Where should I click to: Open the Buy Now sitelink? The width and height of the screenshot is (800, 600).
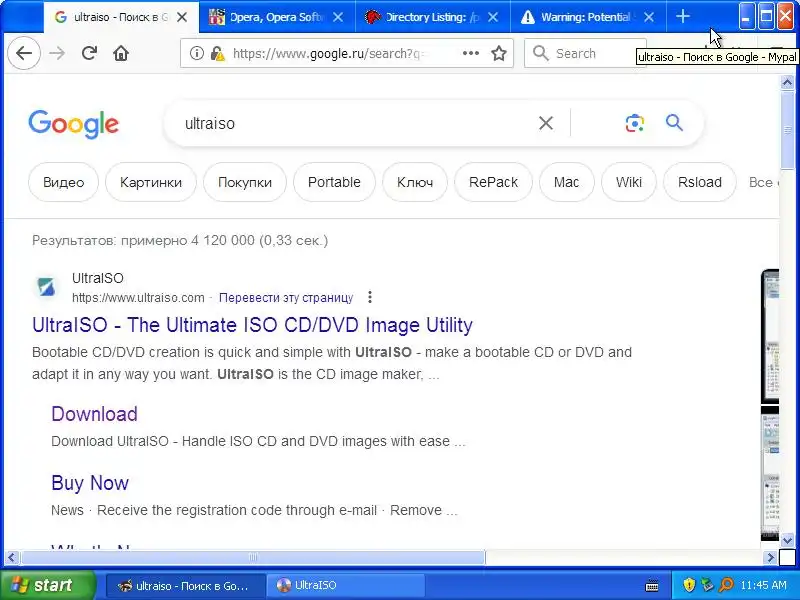90,483
